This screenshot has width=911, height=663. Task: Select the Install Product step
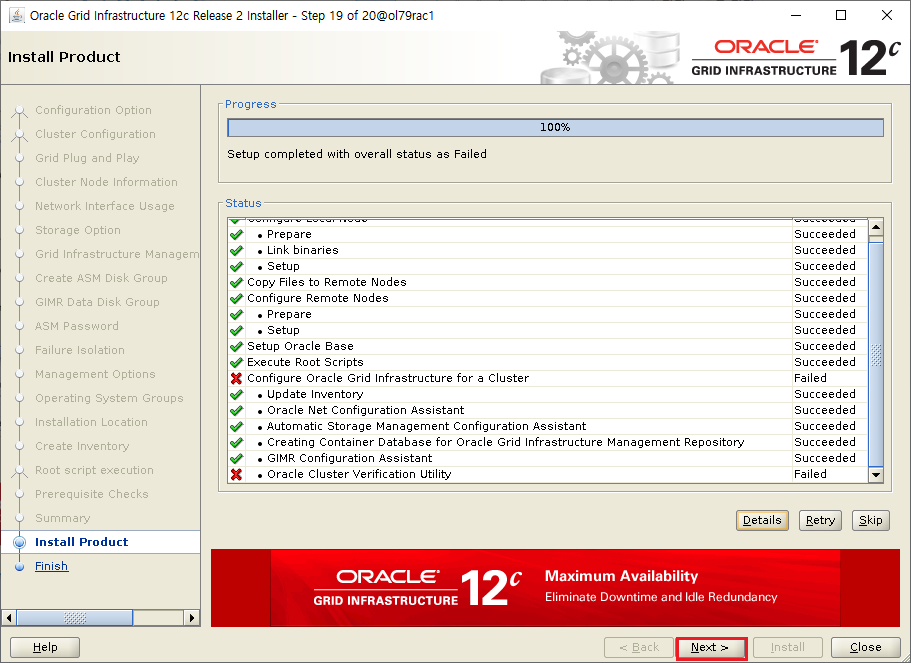pyautogui.click(x=81, y=542)
